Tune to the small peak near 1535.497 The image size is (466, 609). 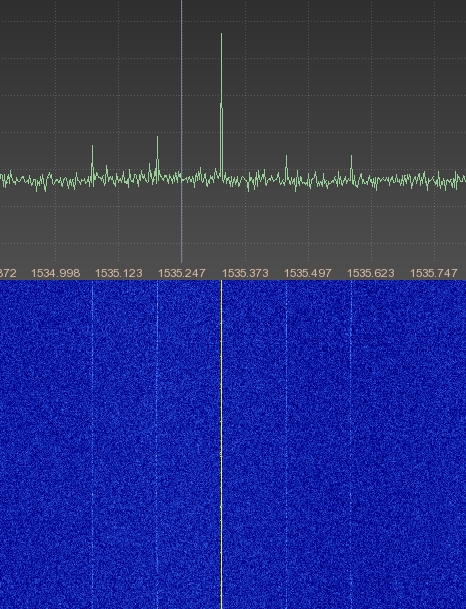[x=287, y=168]
